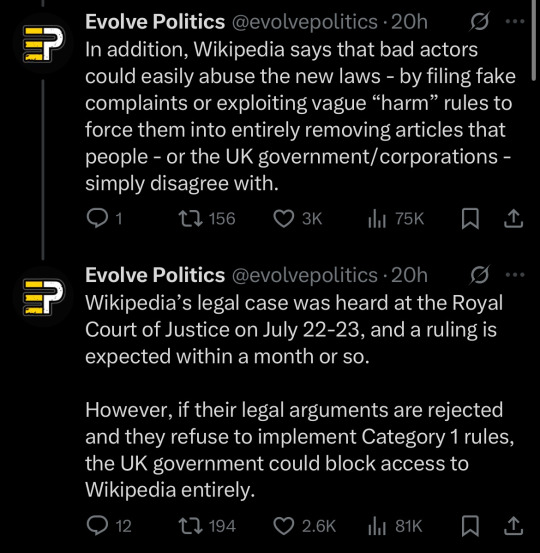The height and width of the screenshot is (553, 540).
Task: Open Evolve Politics avatar on second tweet
Action: tap(43, 296)
